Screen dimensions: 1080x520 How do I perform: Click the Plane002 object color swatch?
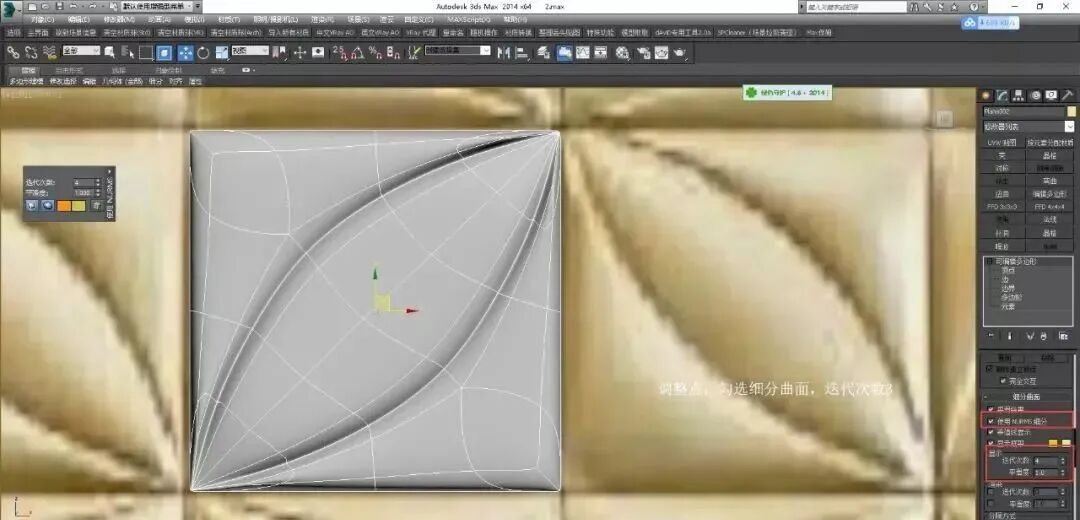tap(1071, 111)
